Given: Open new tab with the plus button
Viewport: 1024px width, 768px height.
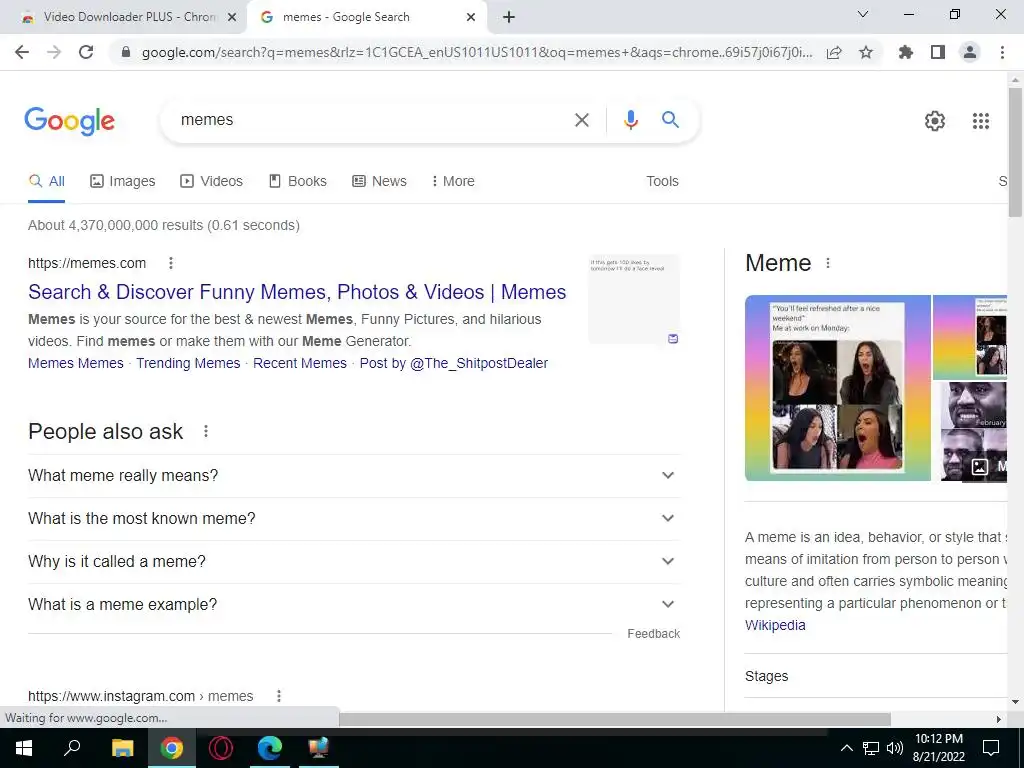Looking at the screenshot, I should coord(509,18).
